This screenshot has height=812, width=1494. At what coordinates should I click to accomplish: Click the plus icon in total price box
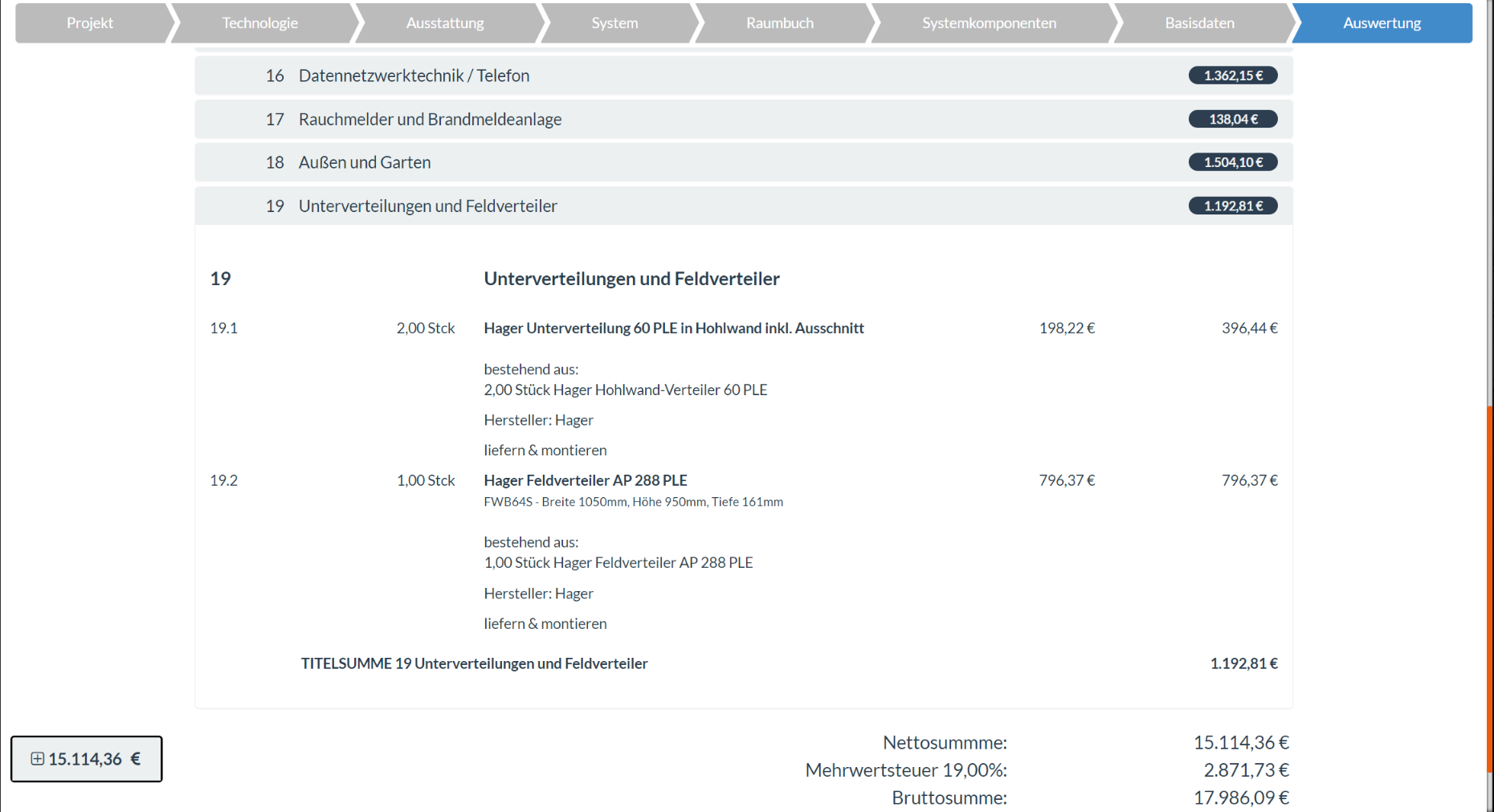click(37, 759)
